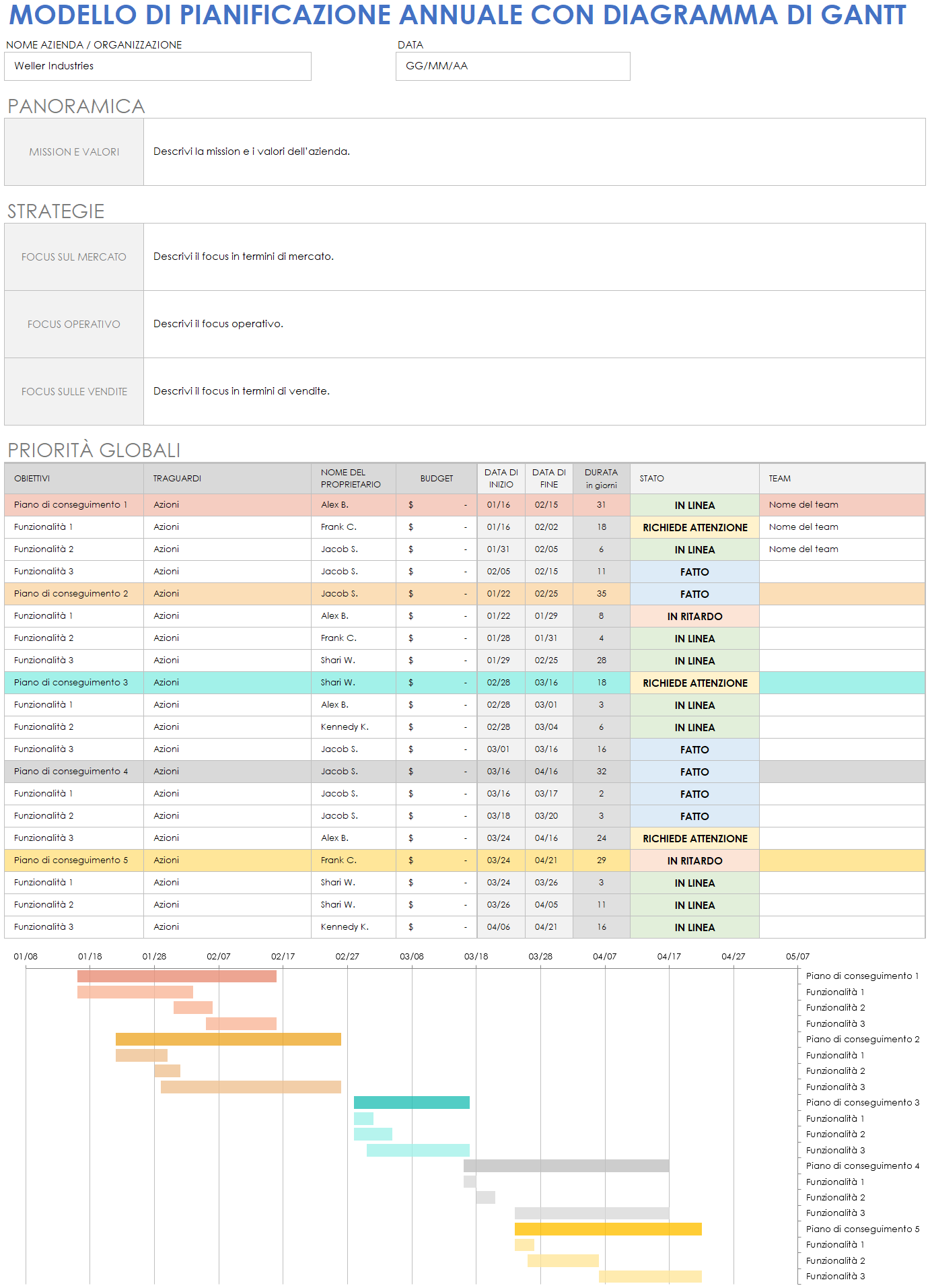Click the PRIORITÀ GLOBALI section heading

[x=94, y=450]
